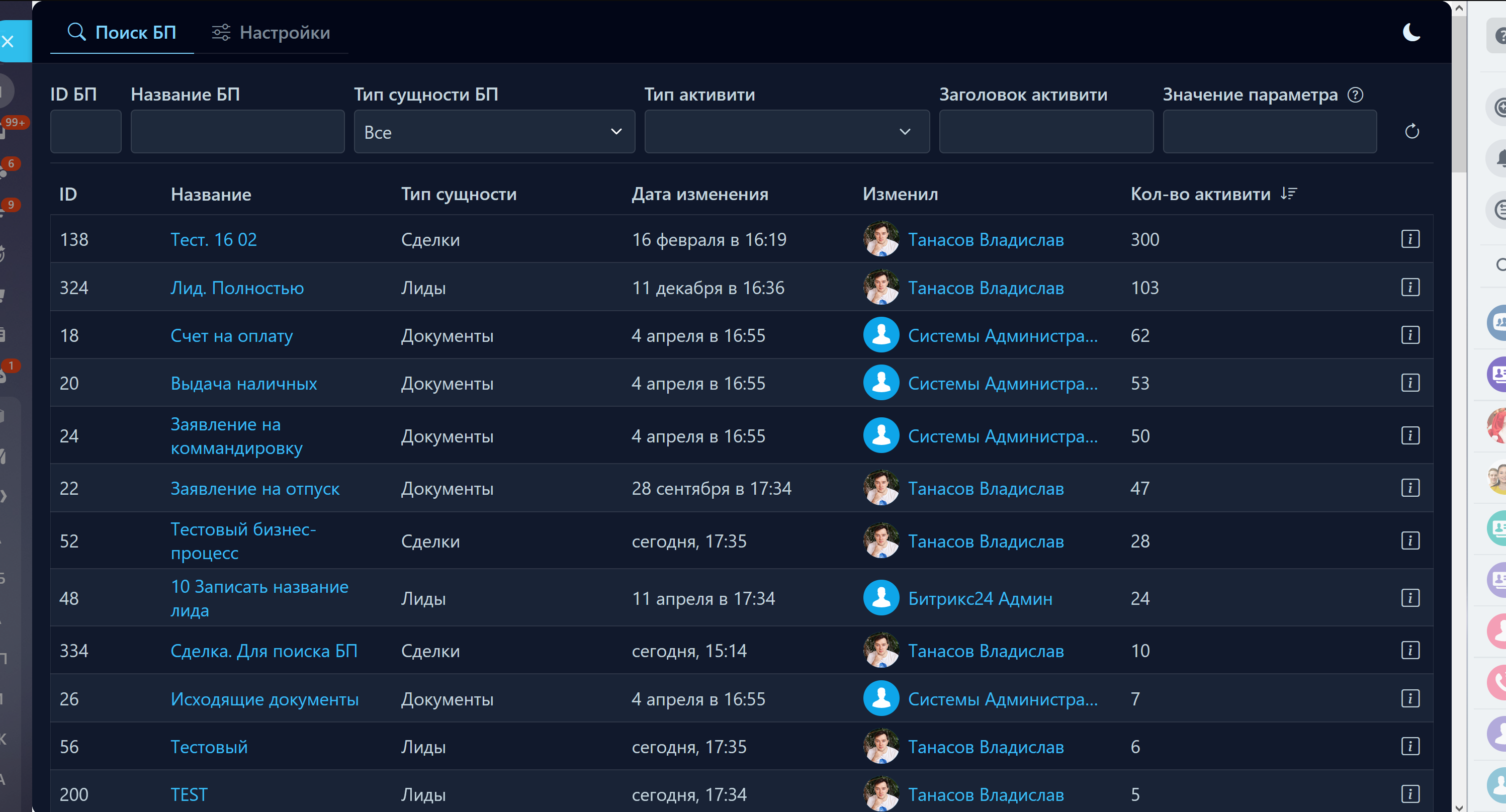This screenshot has width=1506, height=812.
Task: Click the help icon beside Значение параметра
Action: coord(1355,95)
